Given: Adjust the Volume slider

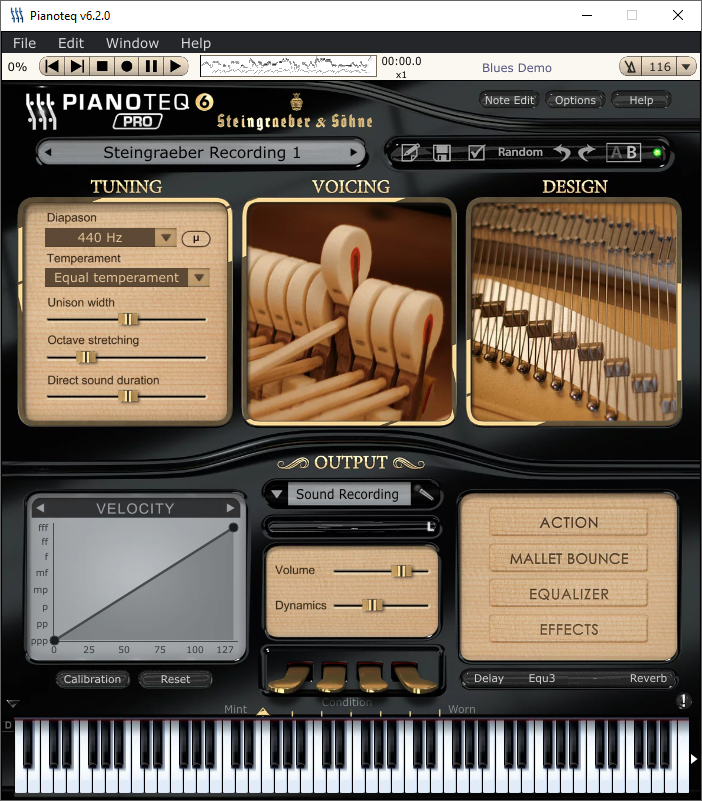Looking at the screenshot, I should [401, 571].
